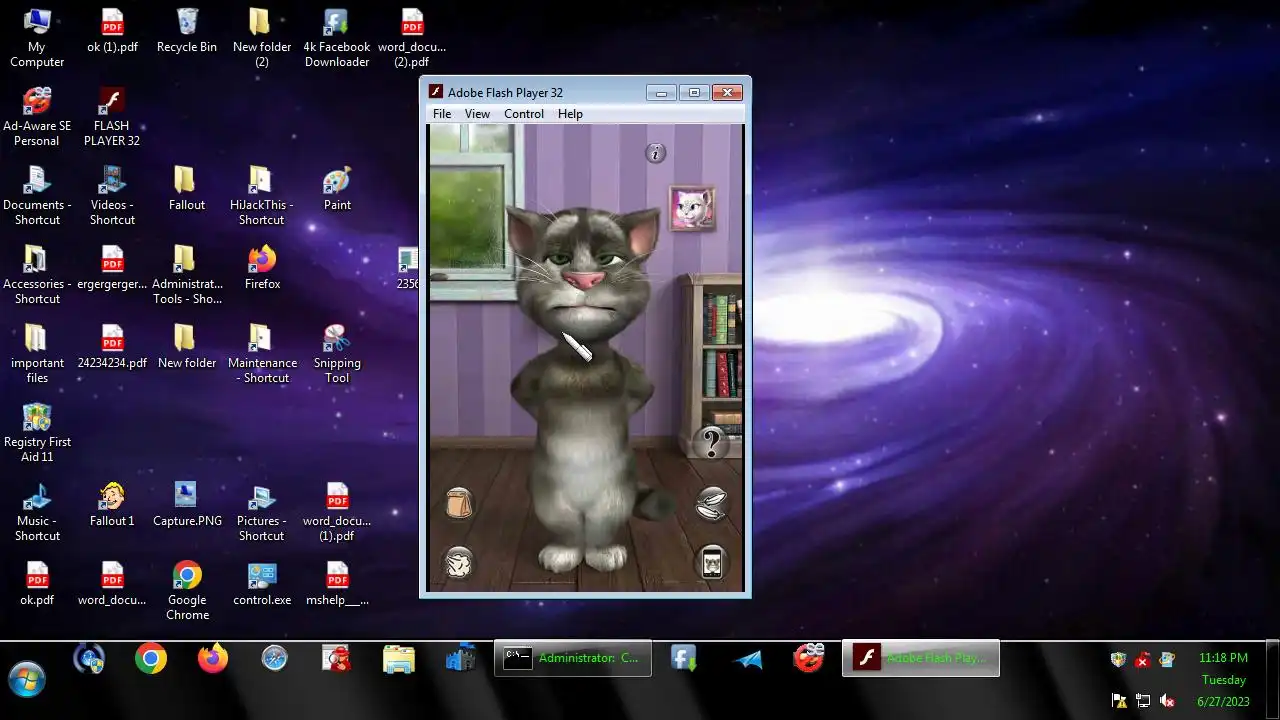Switch to Administrator command prompt taskbar button
Viewport: 1280px width, 720px height.
tap(573, 658)
